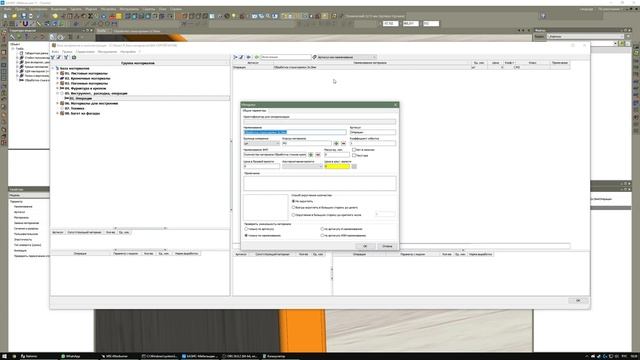
Task: Click the first filter icon above the material groups tree
Action: (53, 58)
